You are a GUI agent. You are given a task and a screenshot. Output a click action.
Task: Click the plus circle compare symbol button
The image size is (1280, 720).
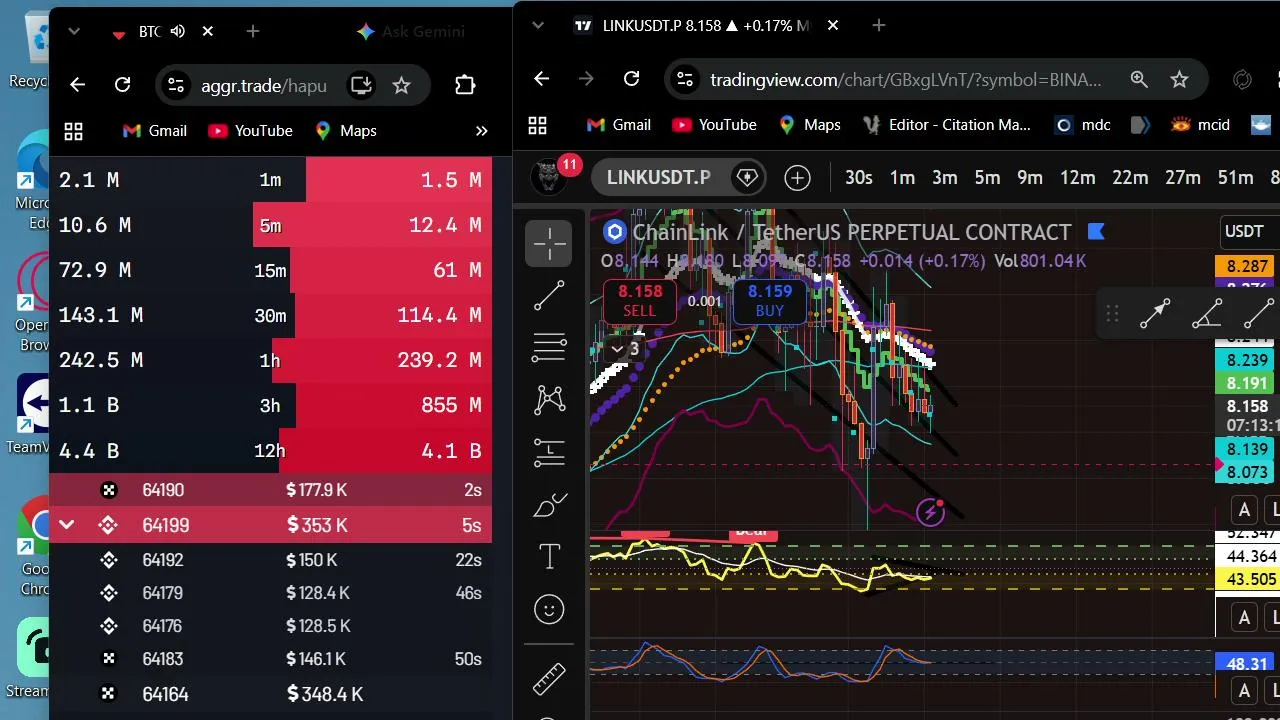[797, 178]
